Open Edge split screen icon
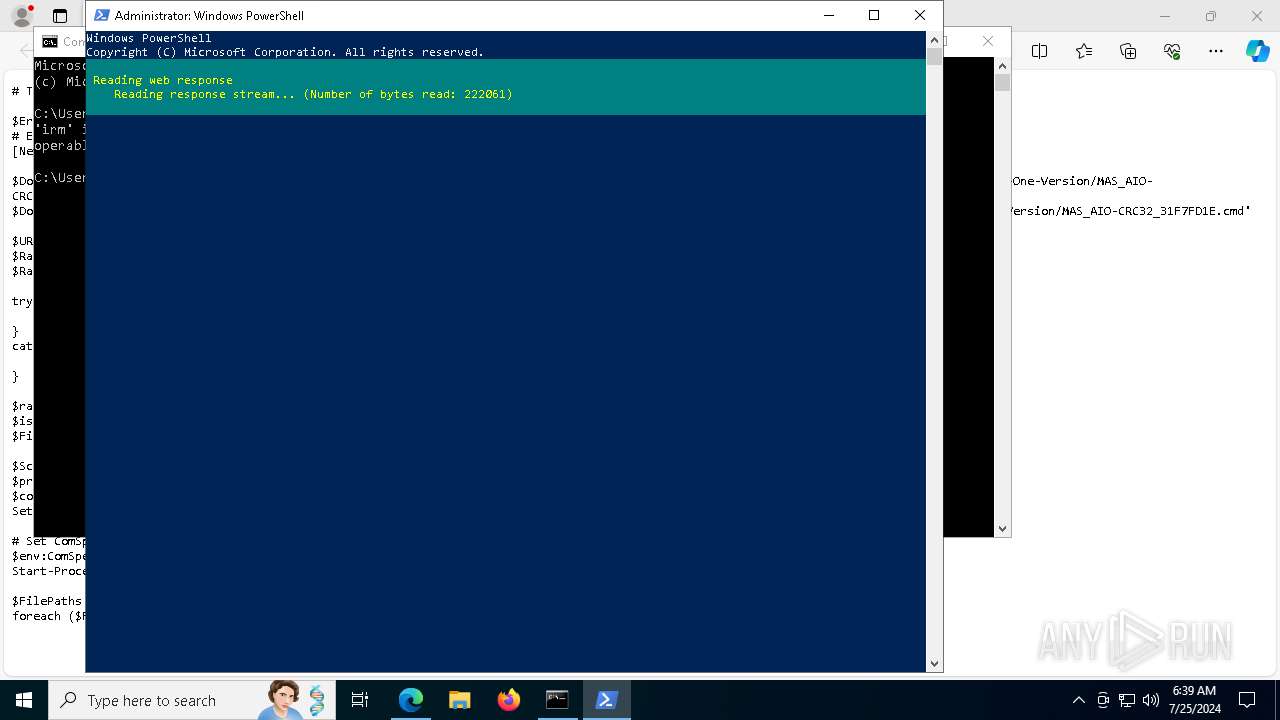Screen dimensions: 1280x720 1039,51
